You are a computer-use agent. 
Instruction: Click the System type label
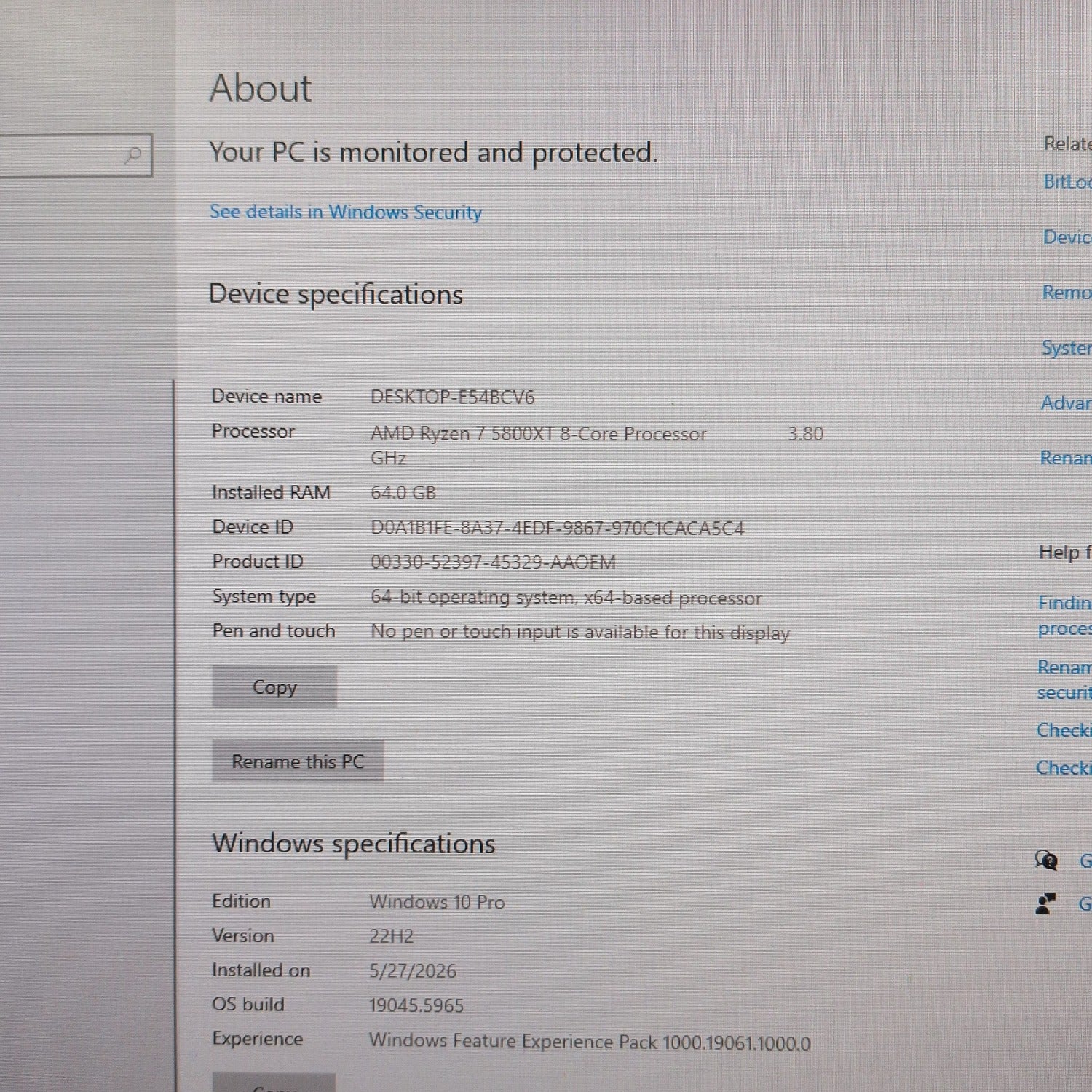point(264,596)
